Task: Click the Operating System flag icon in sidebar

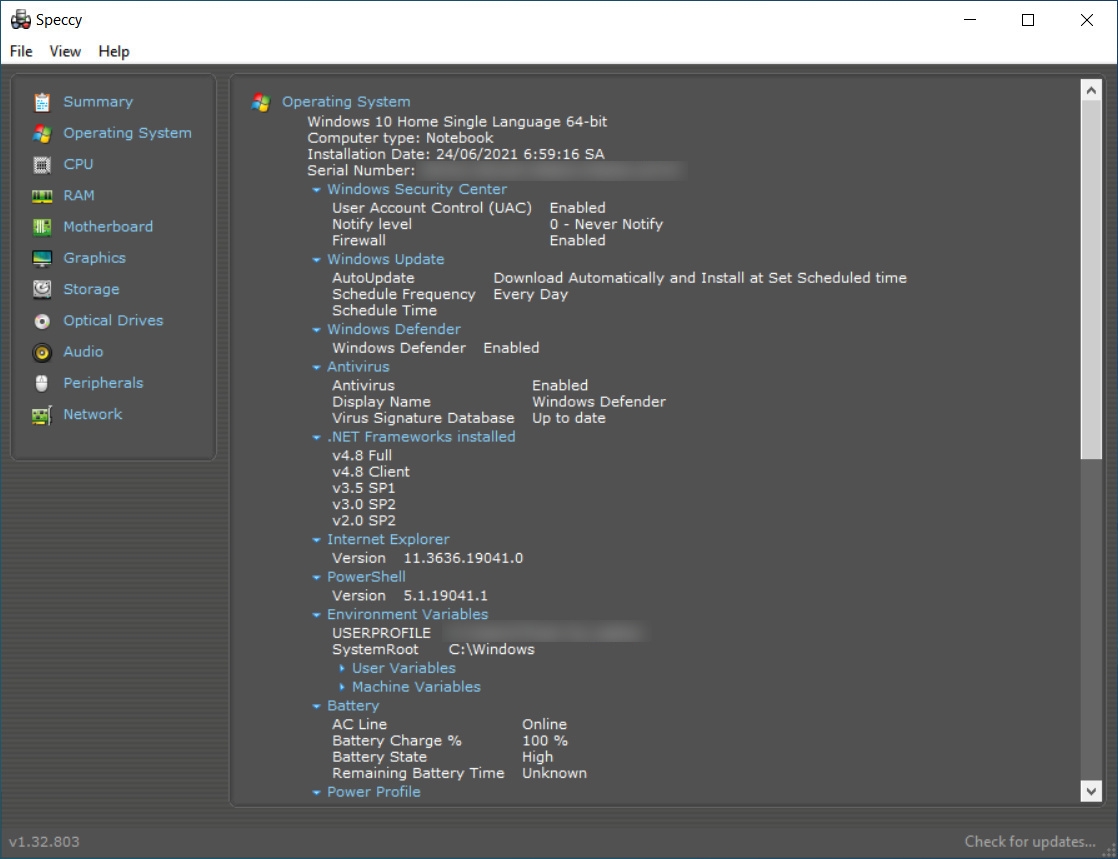Action: (x=42, y=133)
